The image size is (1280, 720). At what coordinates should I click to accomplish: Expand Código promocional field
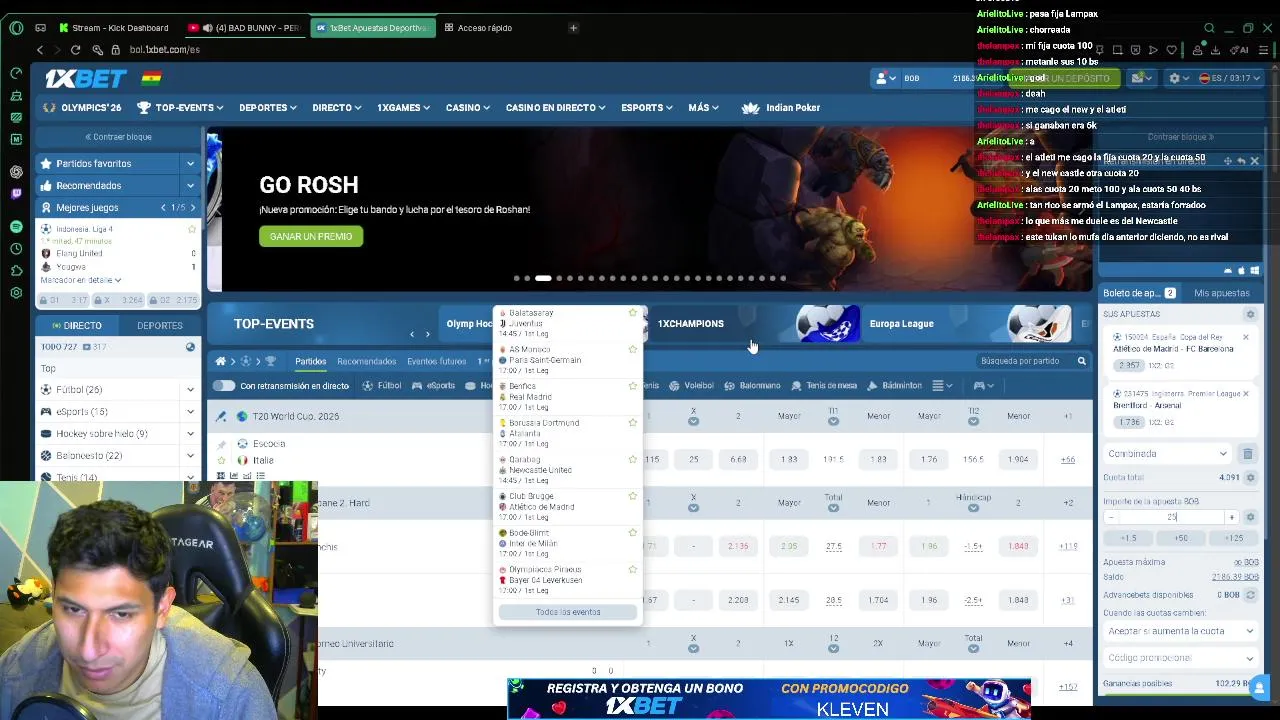[x=1180, y=658]
